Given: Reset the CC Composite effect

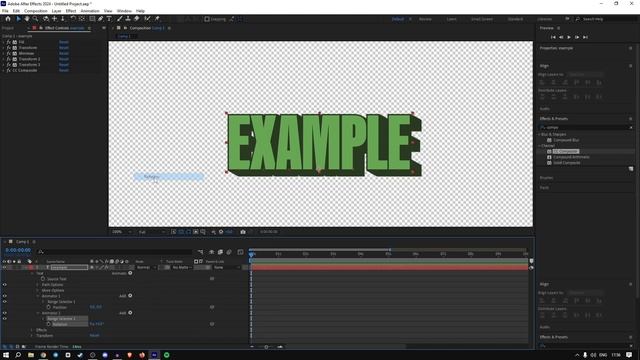Looking at the screenshot, I should tap(64, 70).
